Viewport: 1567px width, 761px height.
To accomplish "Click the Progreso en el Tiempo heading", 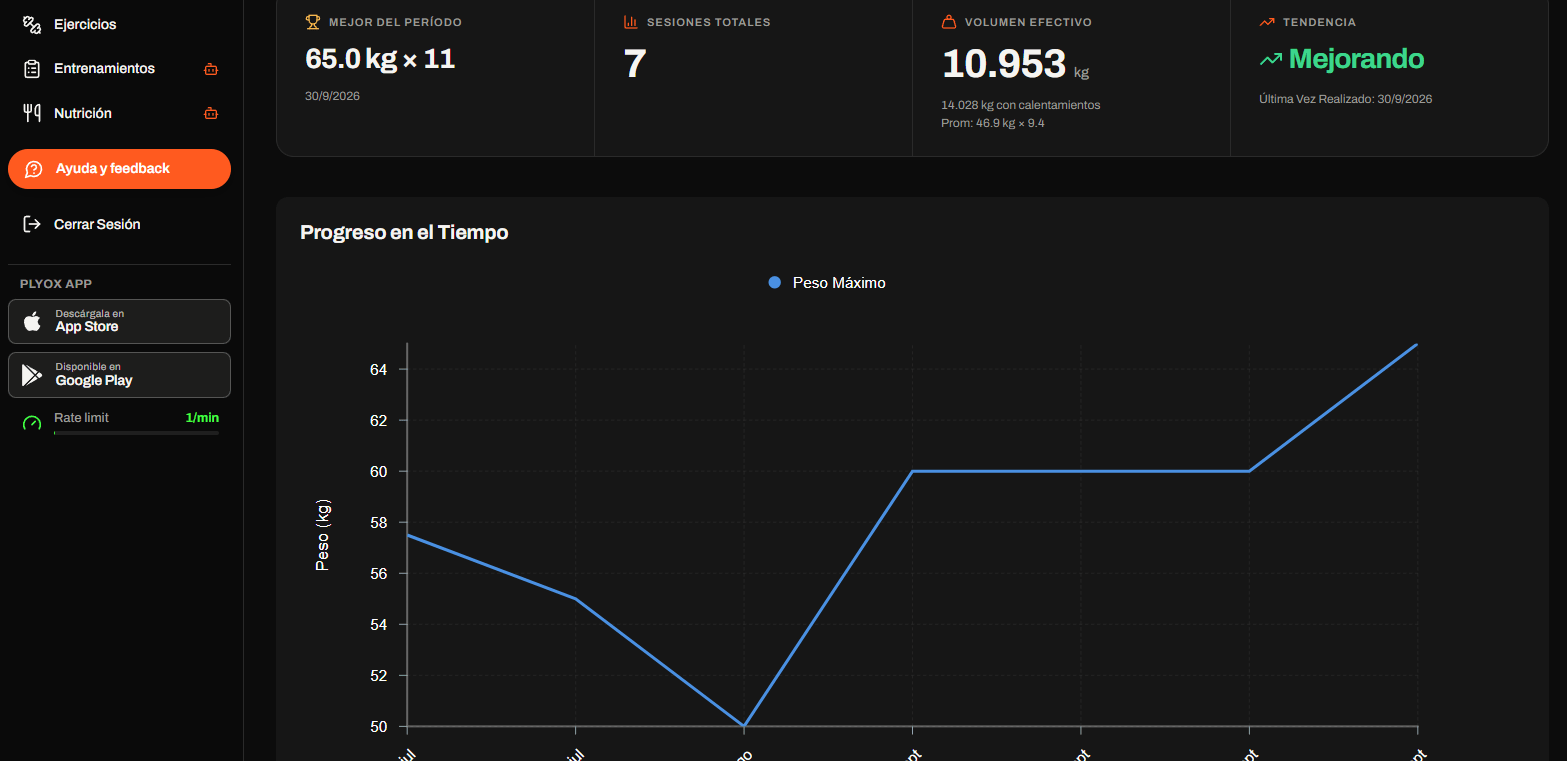I will point(404,233).
